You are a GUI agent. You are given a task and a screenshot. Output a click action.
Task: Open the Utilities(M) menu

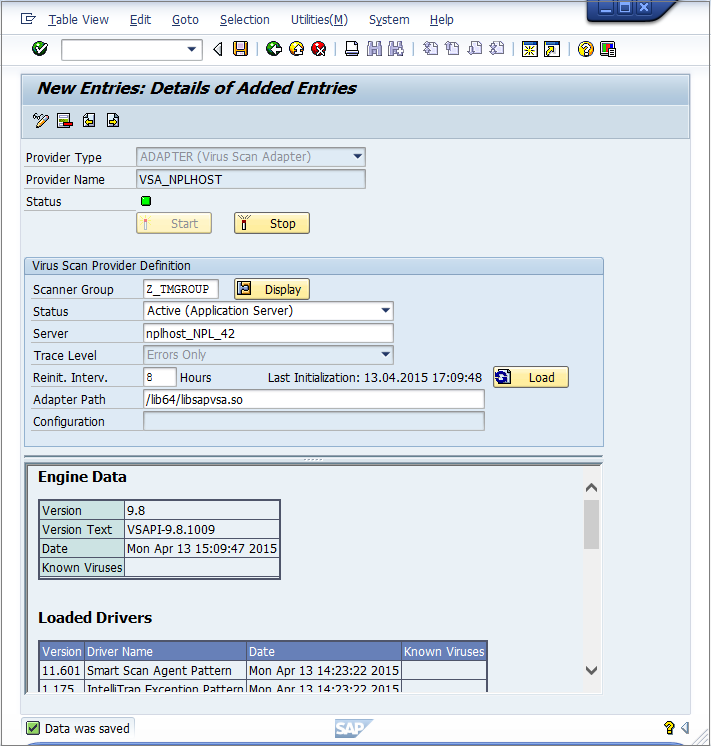(x=319, y=19)
